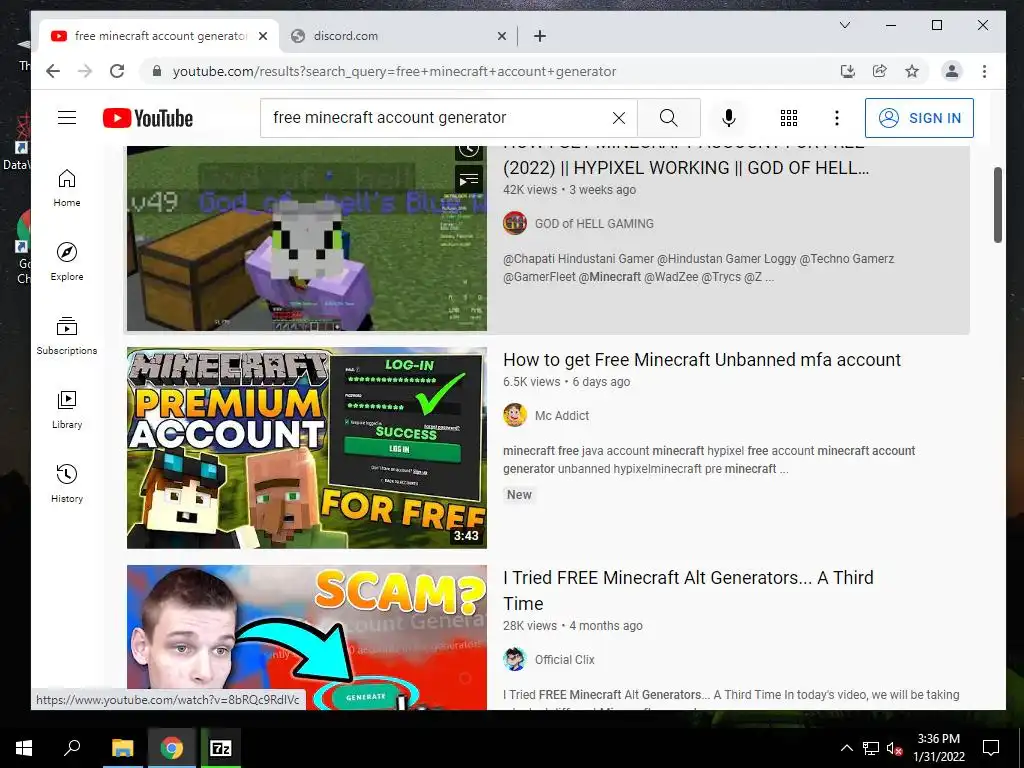Open the network tray icon
Image resolution: width=1024 pixels, height=768 pixels.
tap(871, 748)
